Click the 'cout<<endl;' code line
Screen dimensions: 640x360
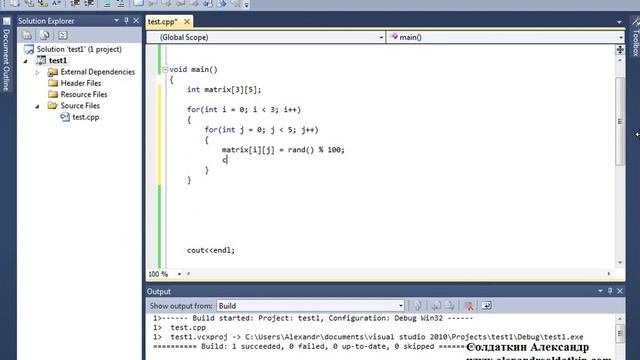[211, 250]
